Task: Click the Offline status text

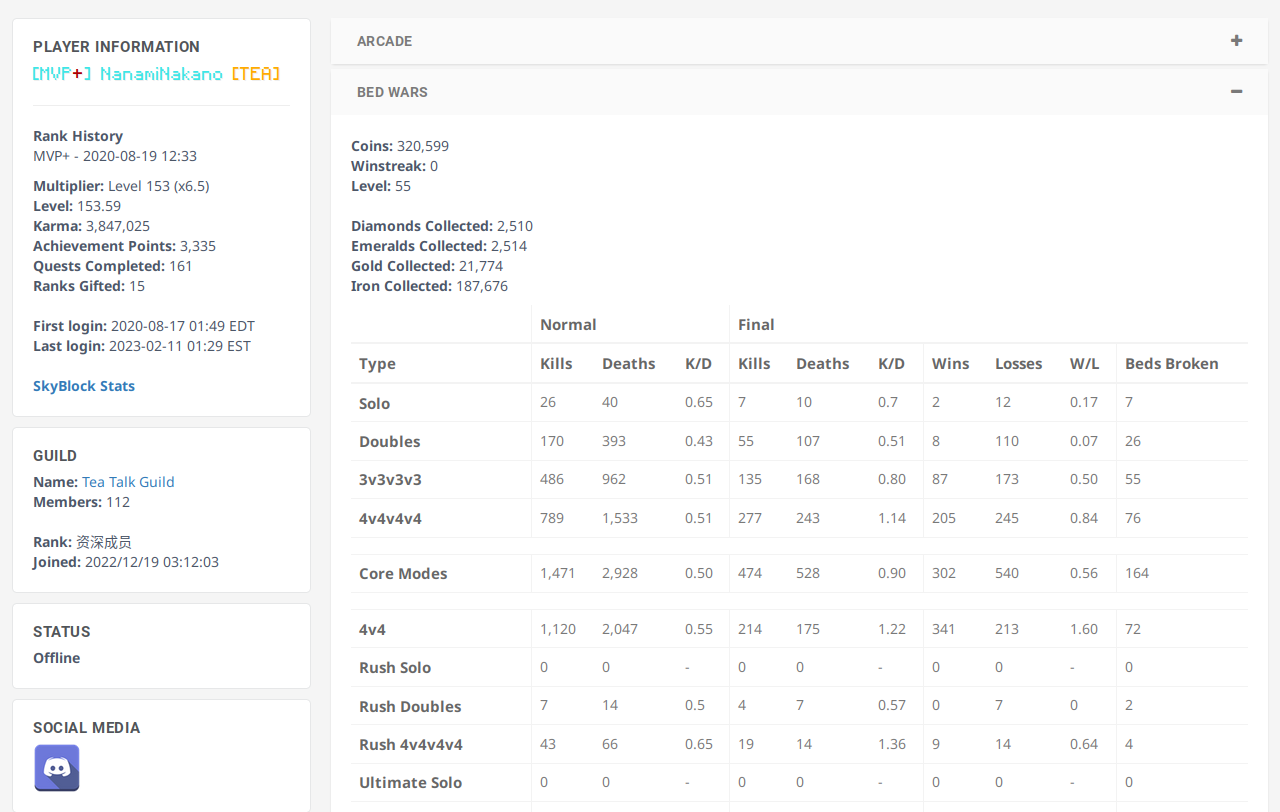Action: coord(57,658)
